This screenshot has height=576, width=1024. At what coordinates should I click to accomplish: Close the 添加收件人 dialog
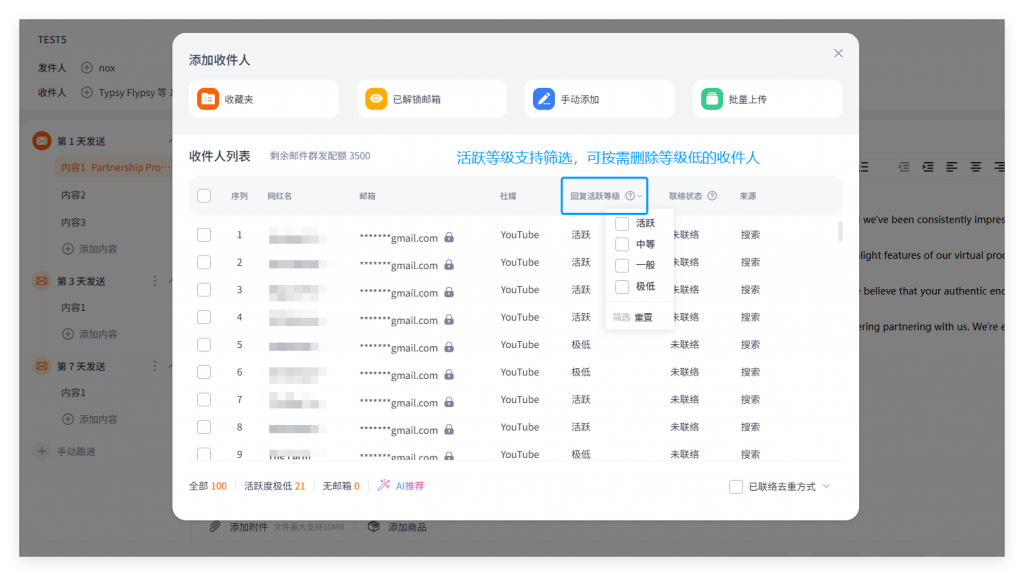point(838,53)
